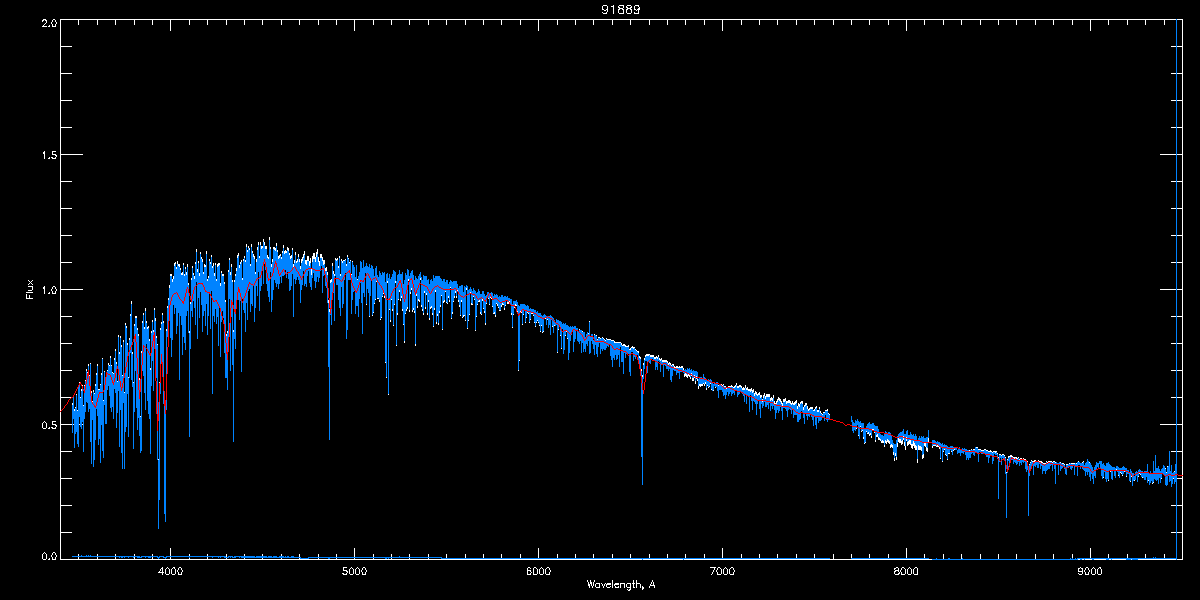Click the 7000 wavelength tick label
This screenshot has width=1200, height=600.
[722, 572]
